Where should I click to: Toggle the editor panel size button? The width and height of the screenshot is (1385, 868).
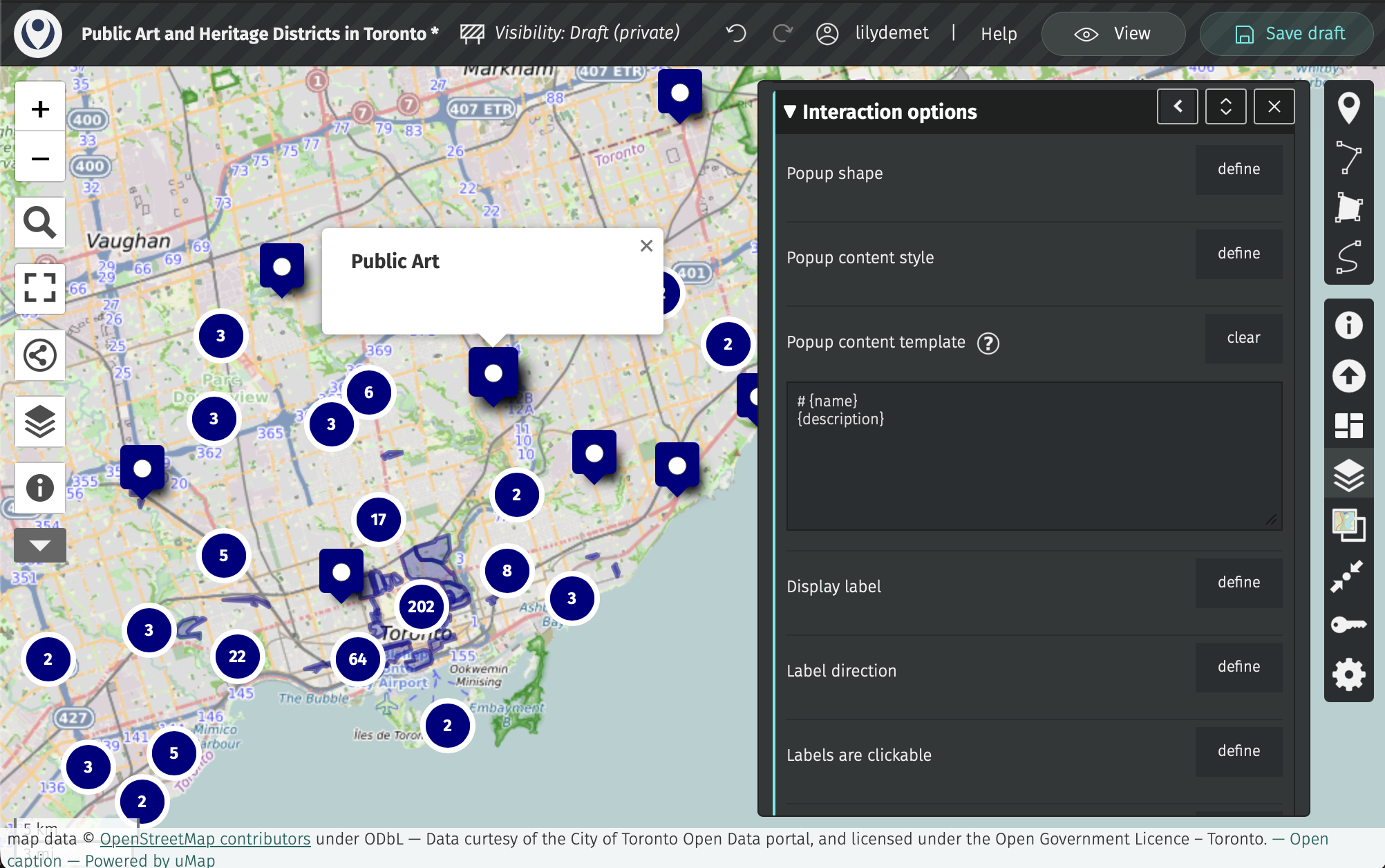pyautogui.click(x=1225, y=106)
